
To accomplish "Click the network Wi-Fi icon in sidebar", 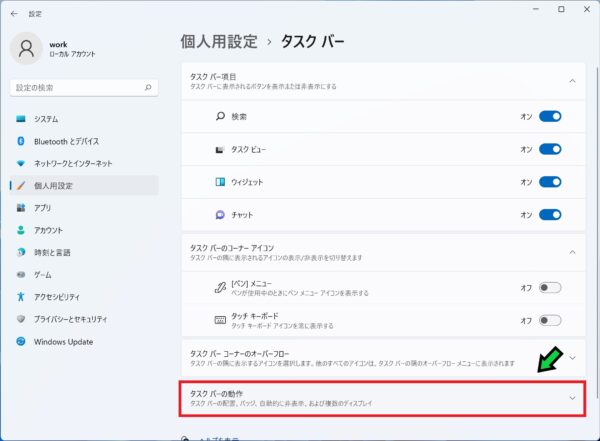I will click(21, 163).
